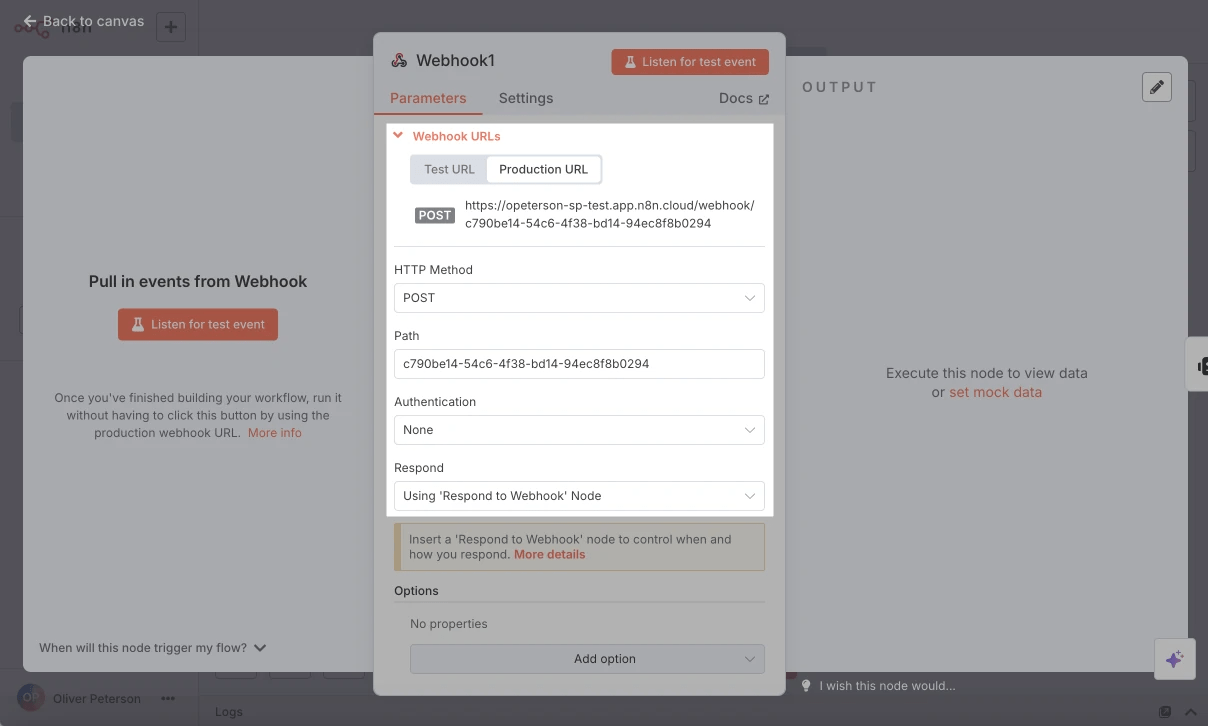Image resolution: width=1208 pixels, height=726 pixels.
Task: Click the lightbulb feedback icon
Action: pyautogui.click(x=806, y=686)
